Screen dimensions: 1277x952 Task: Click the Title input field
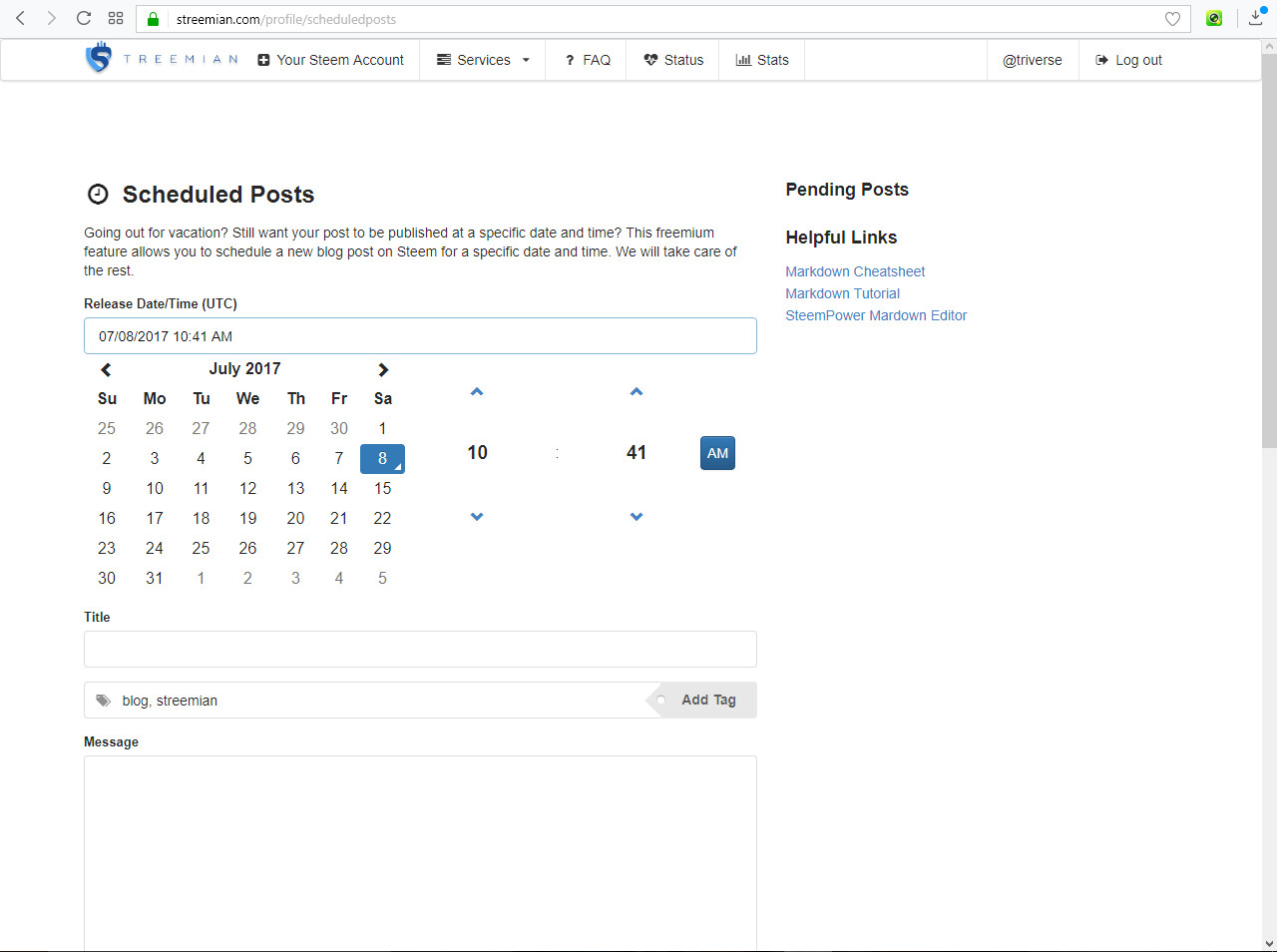pyautogui.click(x=420, y=649)
